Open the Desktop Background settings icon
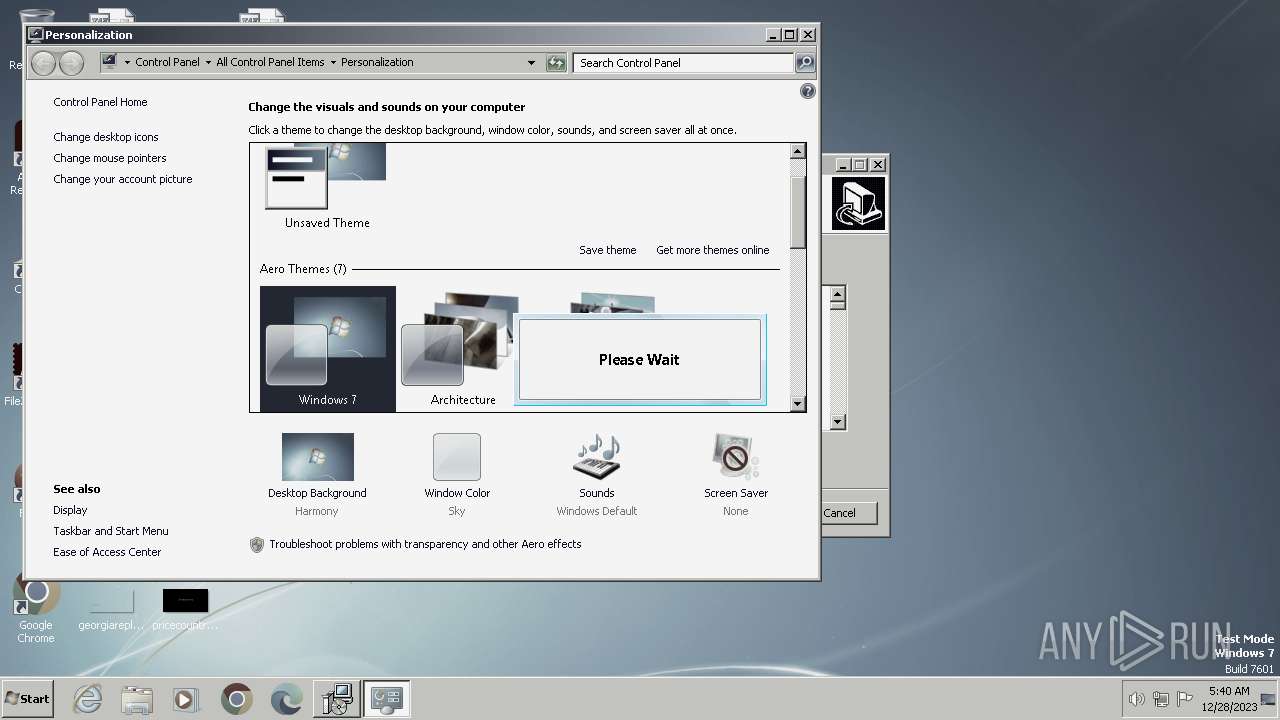The height and width of the screenshot is (720, 1280). pyautogui.click(x=317, y=457)
